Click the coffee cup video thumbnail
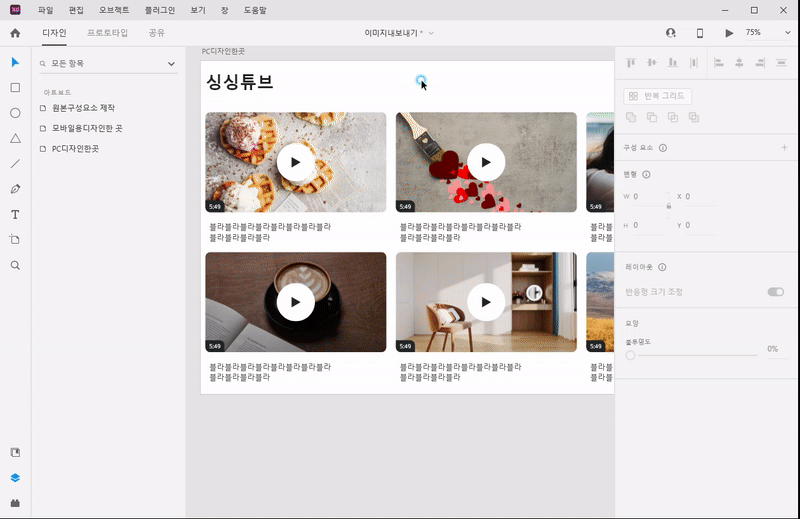Screen dimensions: 800x519 click(296, 302)
